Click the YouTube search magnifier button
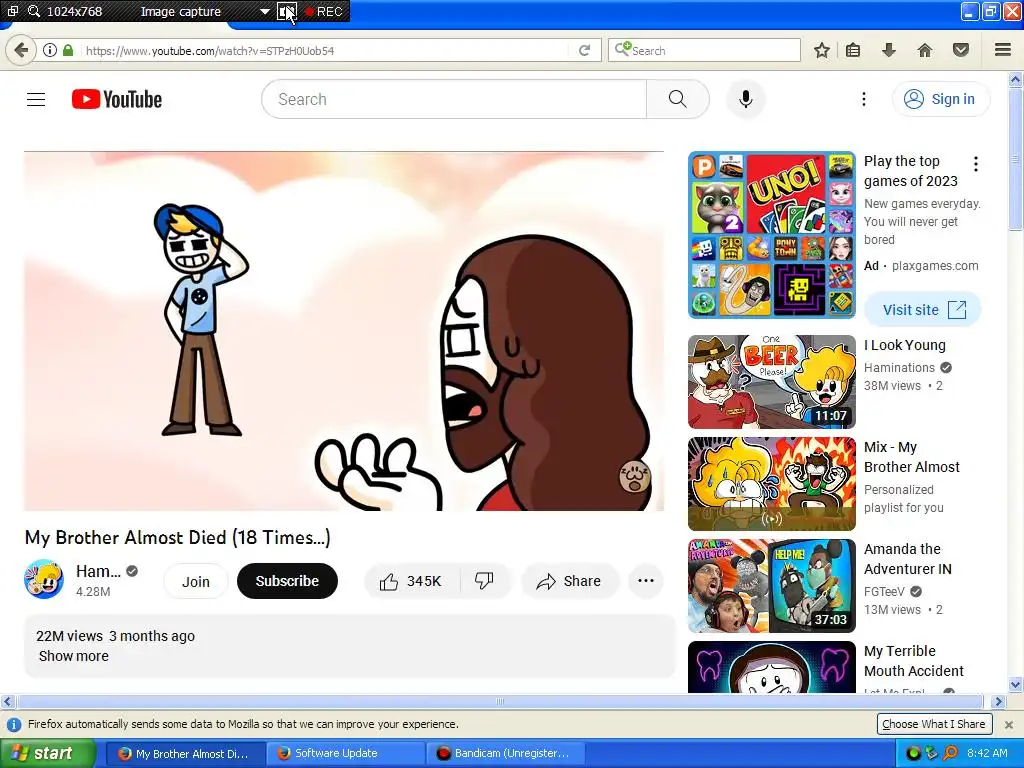Viewport: 1024px width, 768px height. (678, 99)
